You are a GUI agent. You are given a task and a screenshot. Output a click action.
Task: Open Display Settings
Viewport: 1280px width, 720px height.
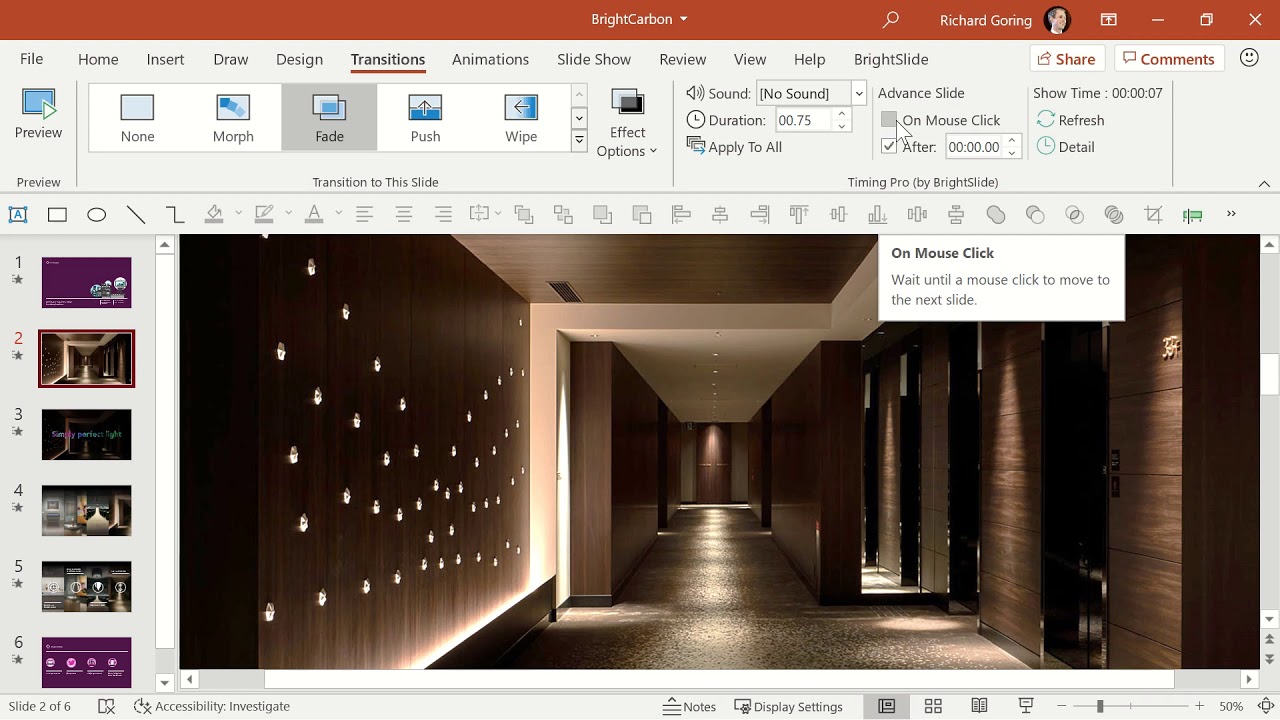(x=789, y=706)
